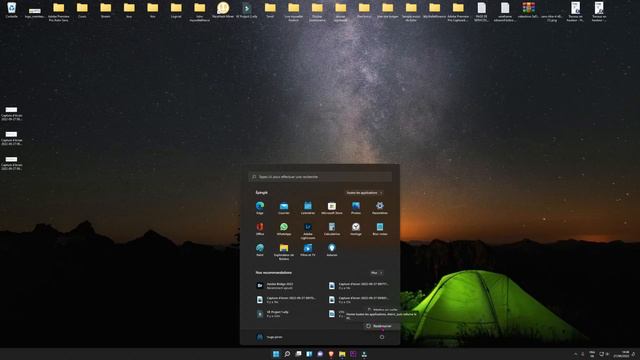Open the Courrier mail app
The image size is (640, 360).
[x=284, y=207]
